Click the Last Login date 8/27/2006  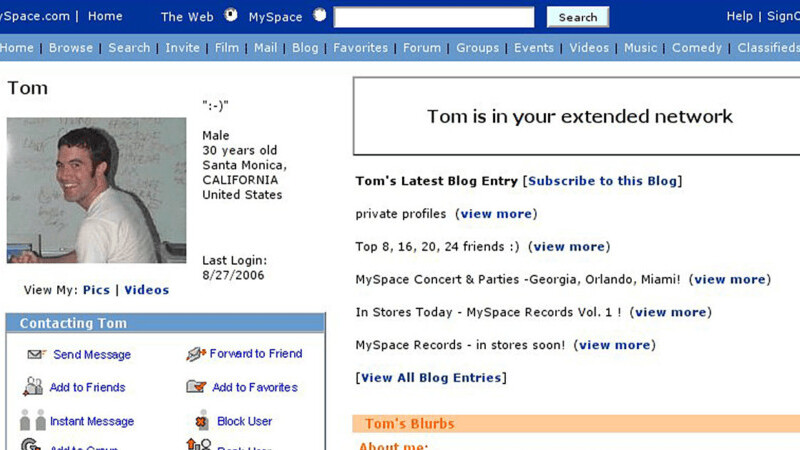click(x=233, y=276)
